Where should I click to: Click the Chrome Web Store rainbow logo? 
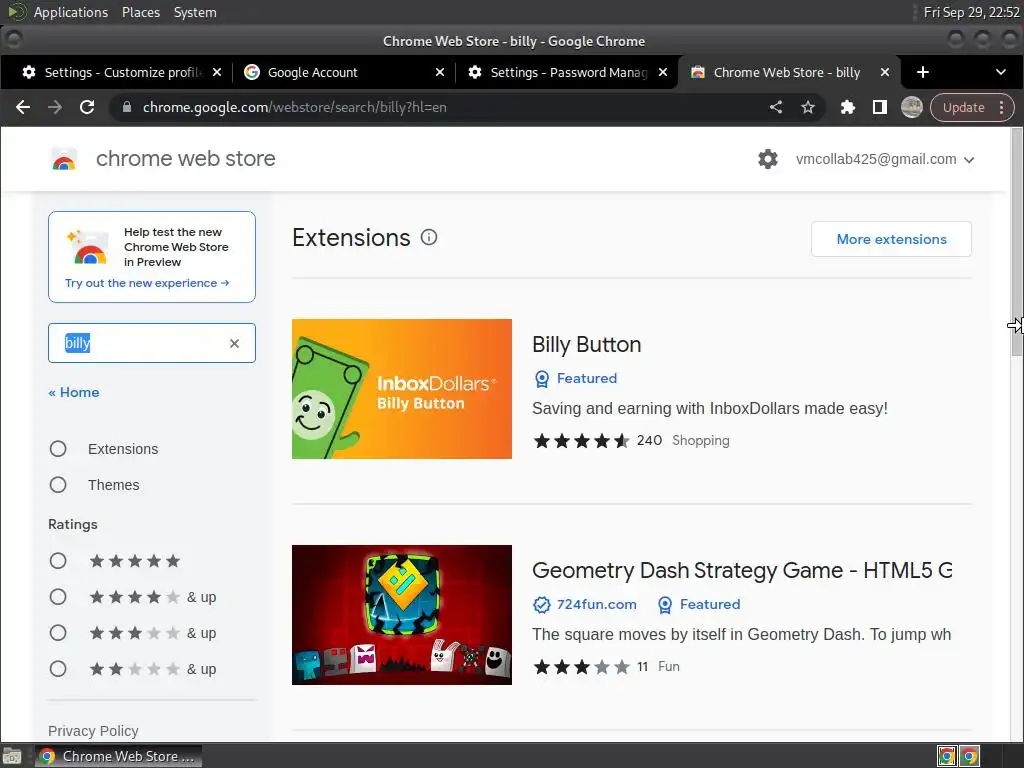point(64,159)
